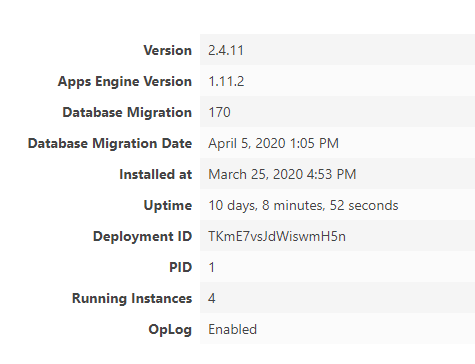Click the Running Instances label
Image resolution: width=475 pixels, height=364 pixels.
(132, 299)
